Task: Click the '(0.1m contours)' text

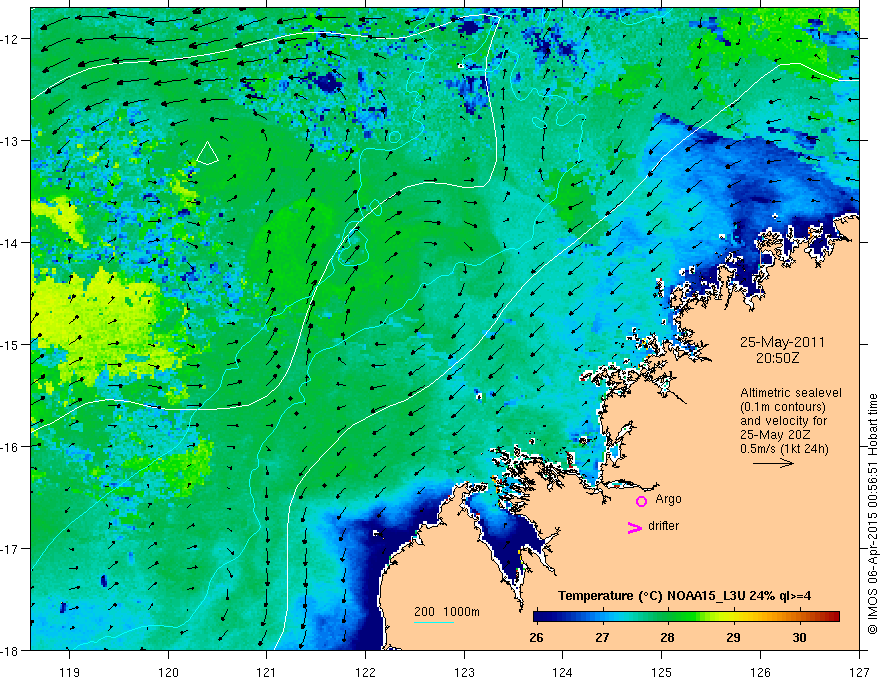Action: [783, 407]
